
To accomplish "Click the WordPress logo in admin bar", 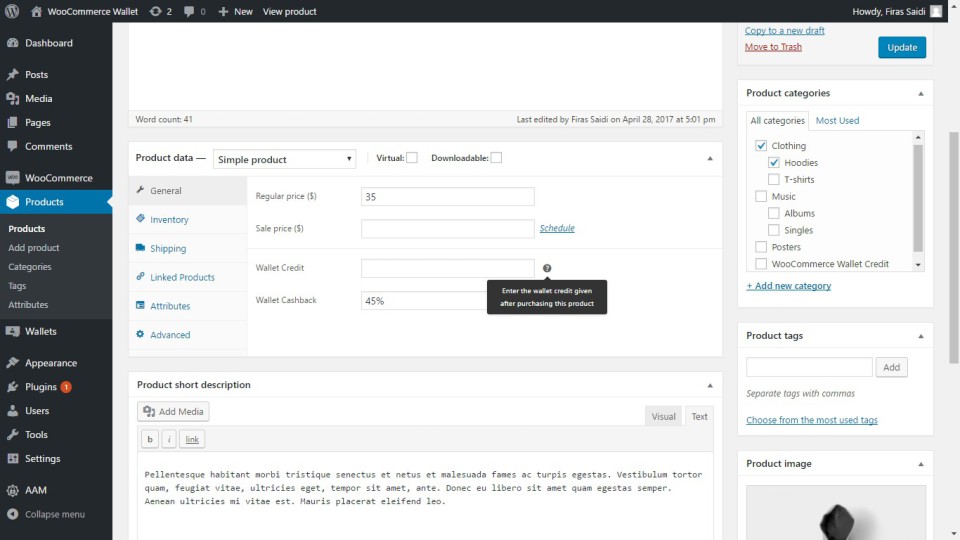I will (12, 11).
